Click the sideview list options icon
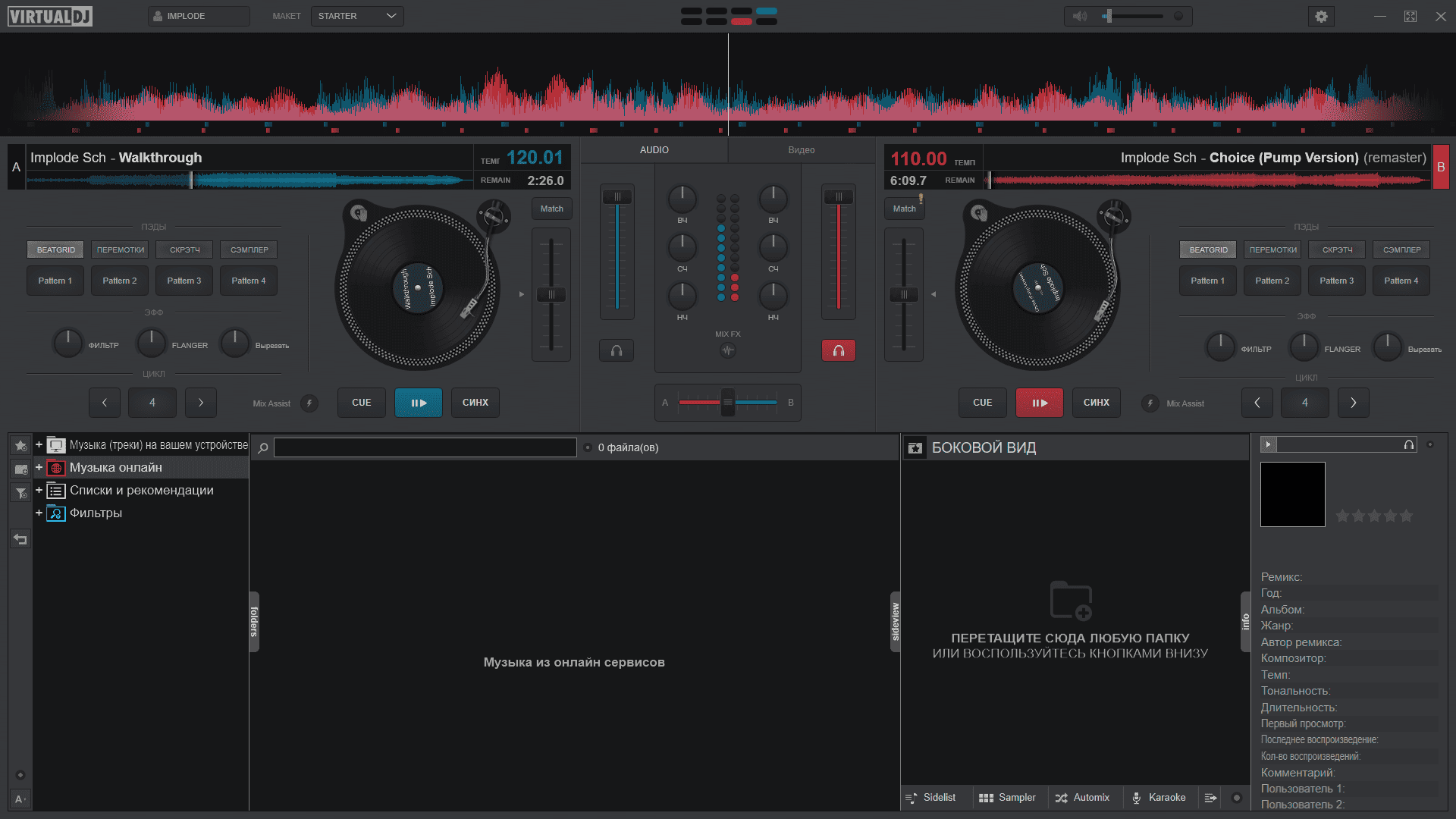1456x819 pixels. [1211, 798]
